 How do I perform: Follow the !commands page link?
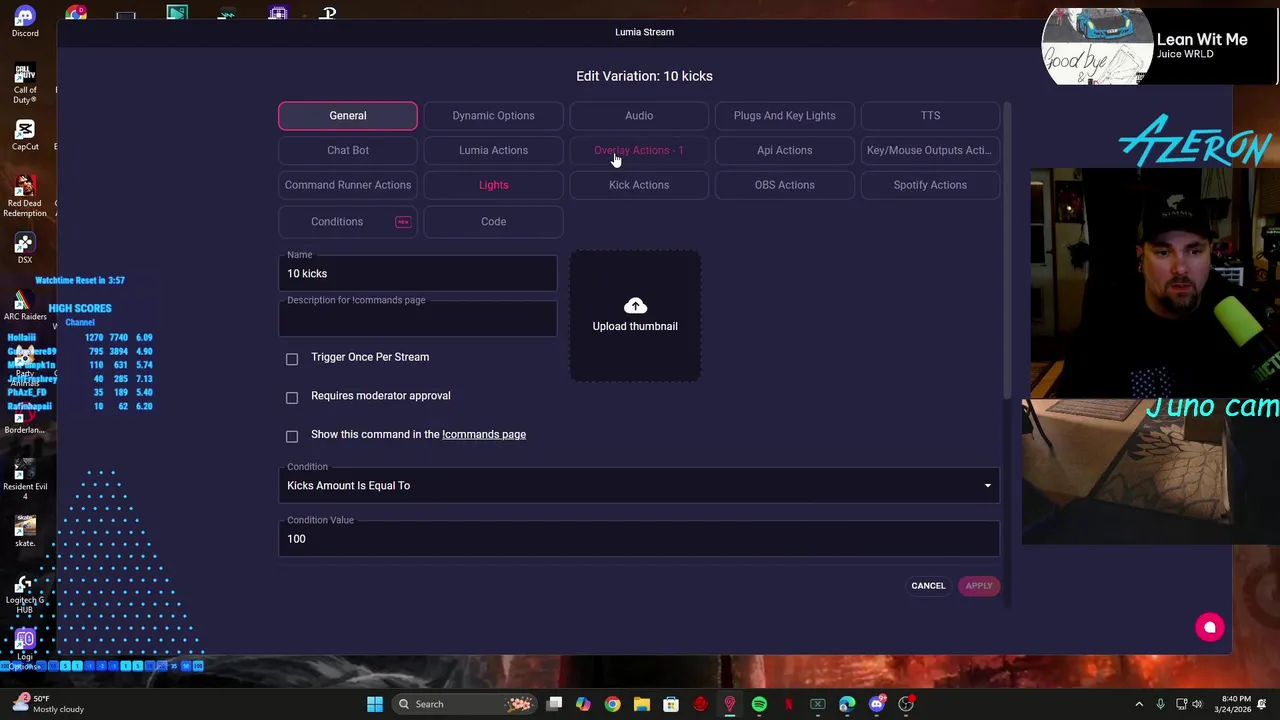[x=484, y=435]
